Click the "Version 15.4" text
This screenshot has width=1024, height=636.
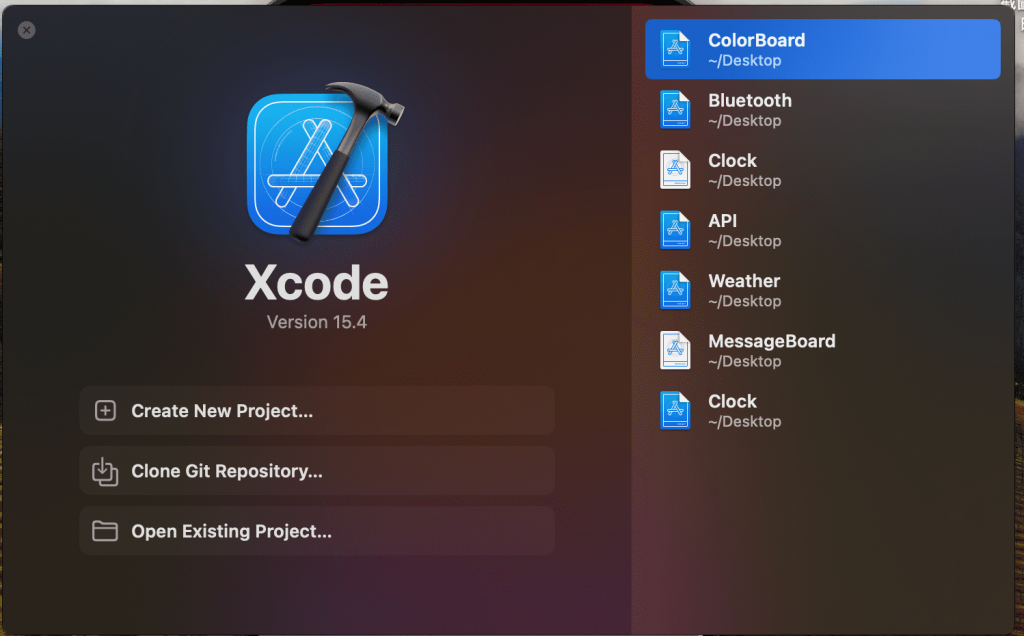(x=317, y=322)
